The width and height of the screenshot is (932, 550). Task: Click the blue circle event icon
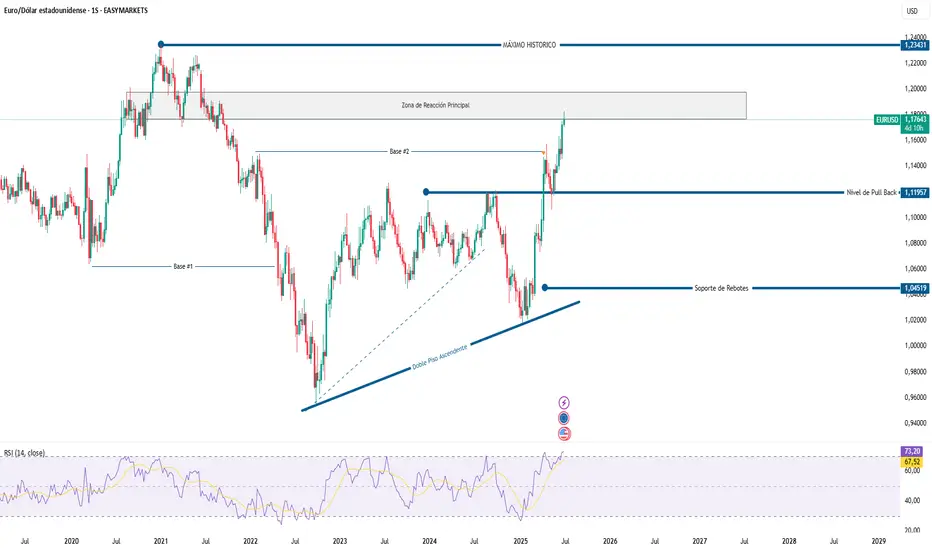(564, 418)
